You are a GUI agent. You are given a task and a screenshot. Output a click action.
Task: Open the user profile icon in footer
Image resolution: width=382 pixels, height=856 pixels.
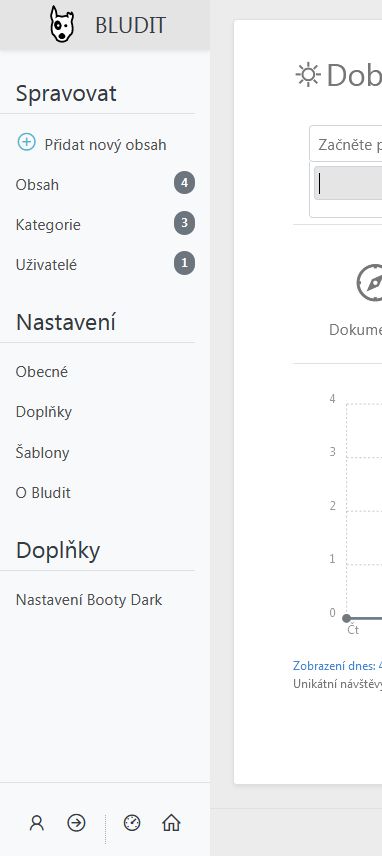(37, 823)
